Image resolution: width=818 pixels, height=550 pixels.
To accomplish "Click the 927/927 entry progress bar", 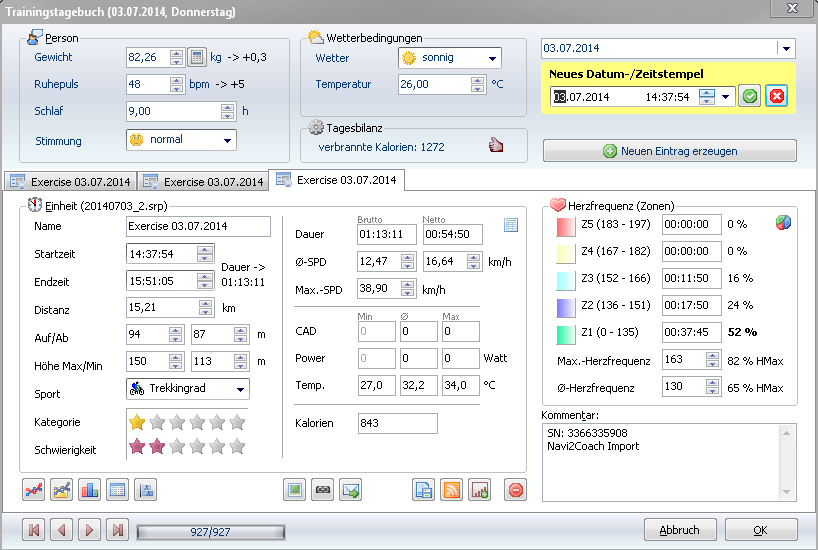I will click(x=211, y=532).
